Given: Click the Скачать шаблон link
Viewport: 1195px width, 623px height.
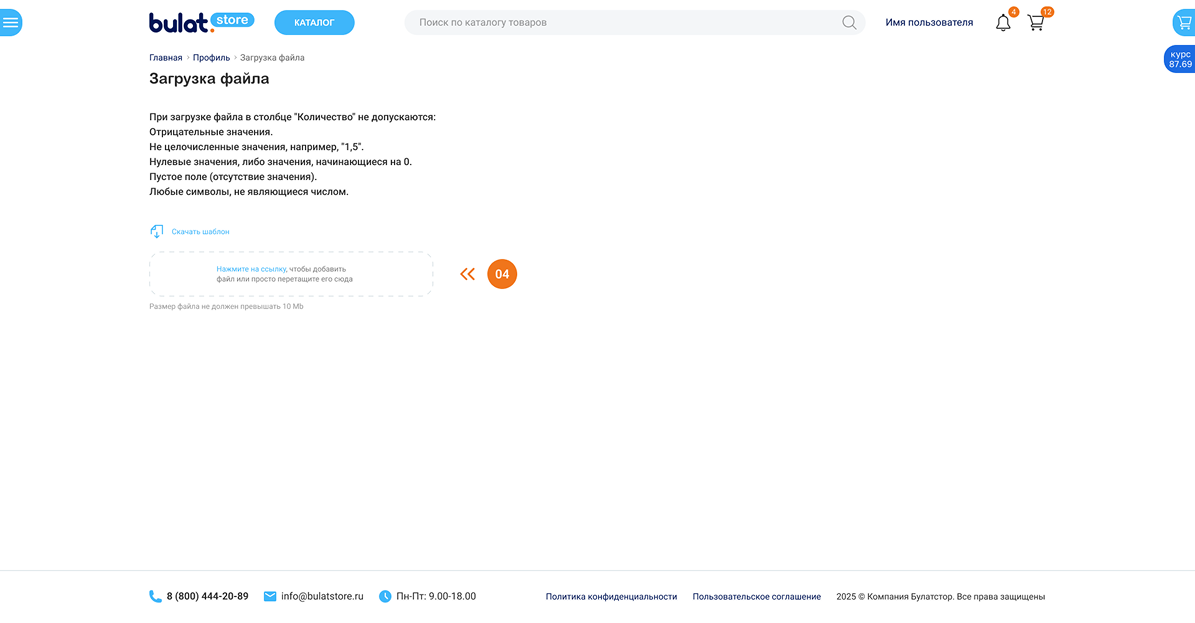Looking at the screenshot, I should click(x=200, y=232).
